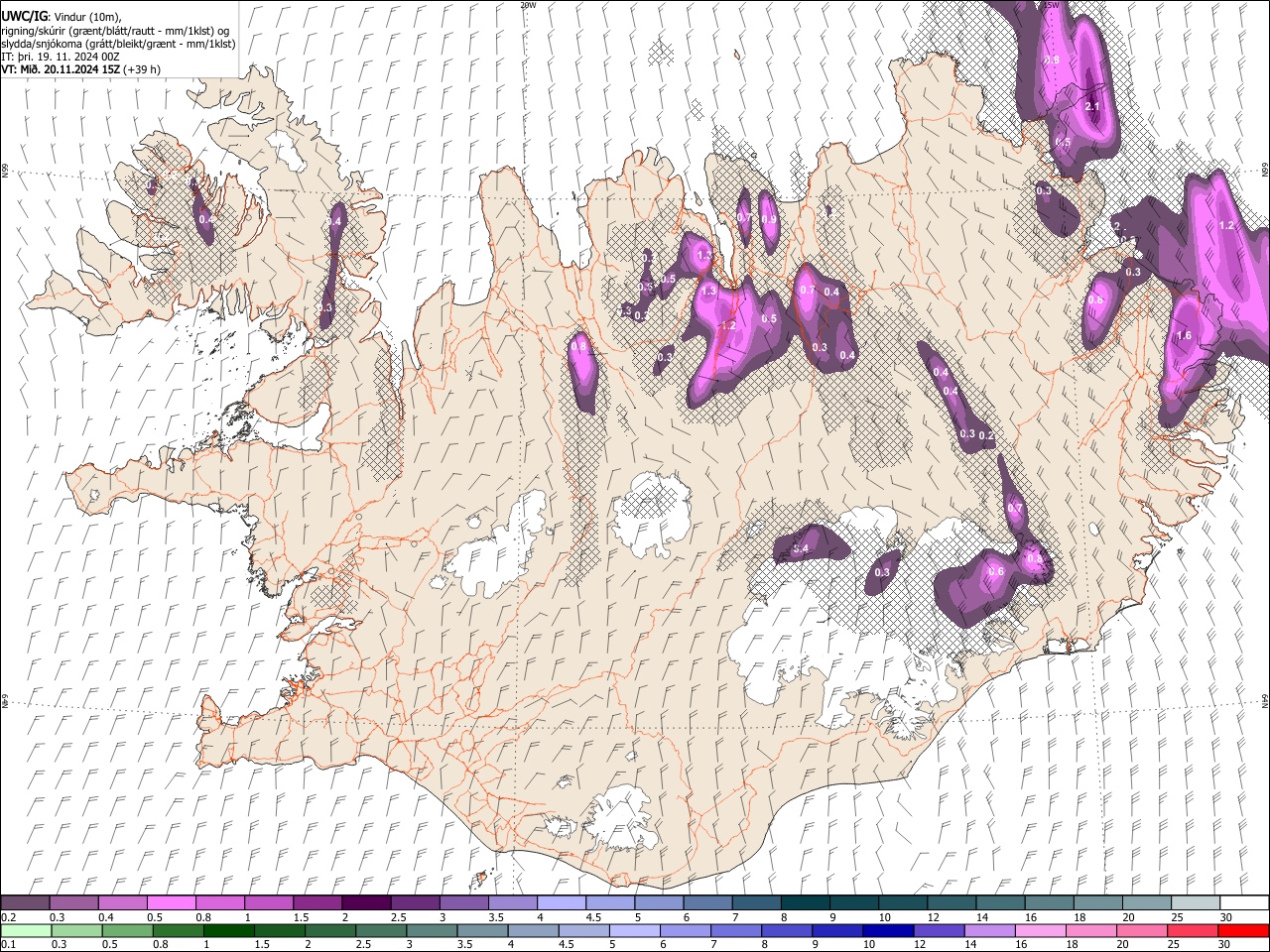Pick the light violet rain swatch for 14–16
The height and width of the screenshot is (952, 1270).
[990, 930]
